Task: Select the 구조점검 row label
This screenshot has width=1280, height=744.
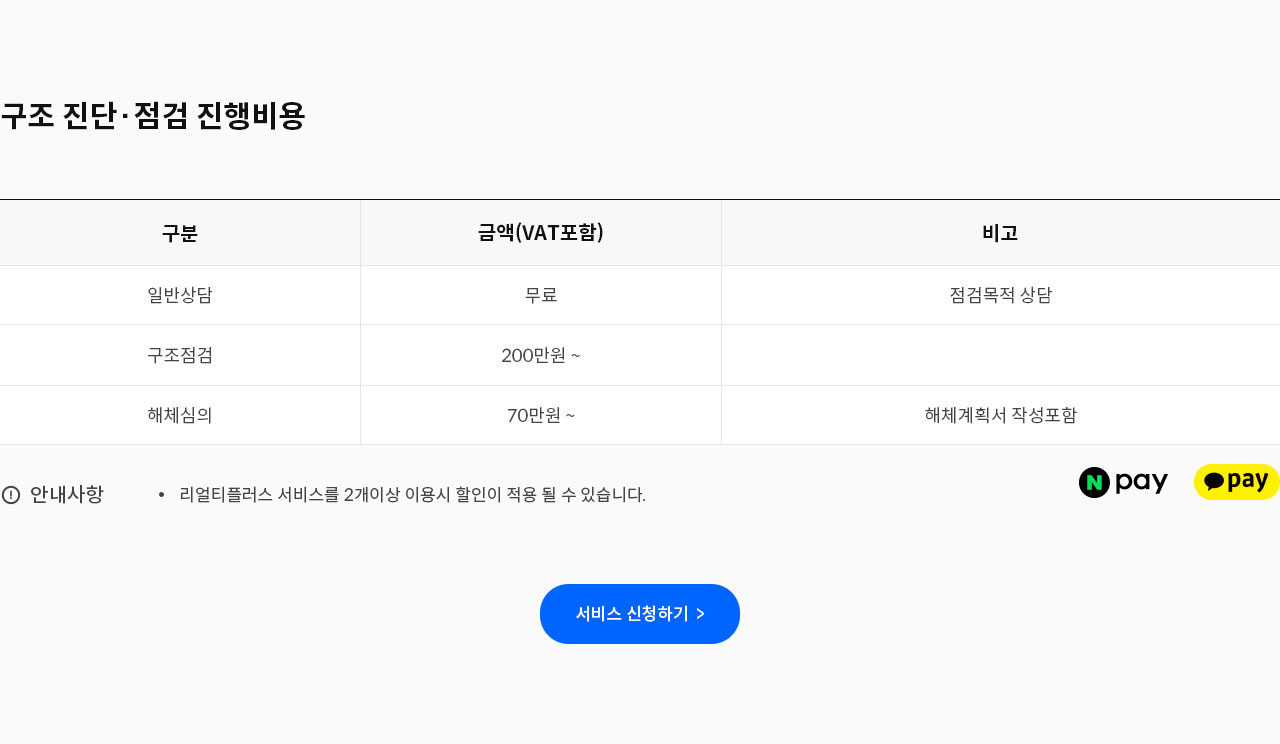Action: [180, 355]
